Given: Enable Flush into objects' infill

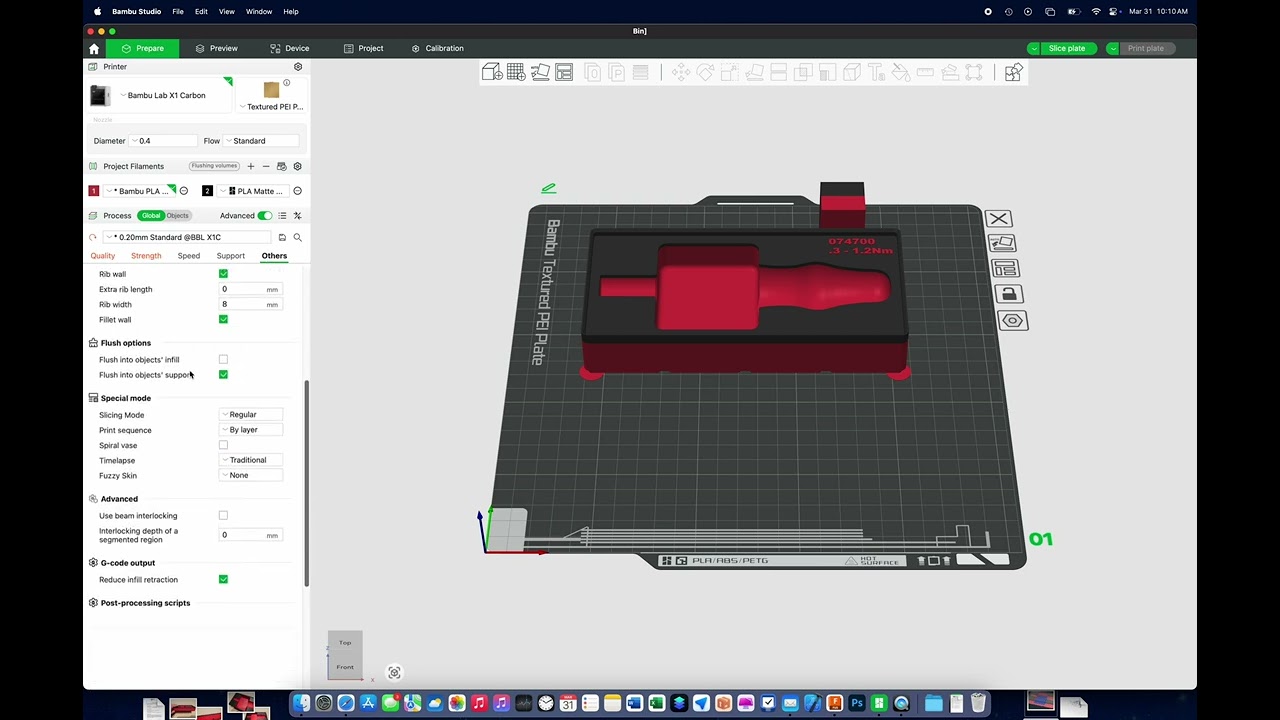Looking at the screenshot, I should [x=223, y=359].
